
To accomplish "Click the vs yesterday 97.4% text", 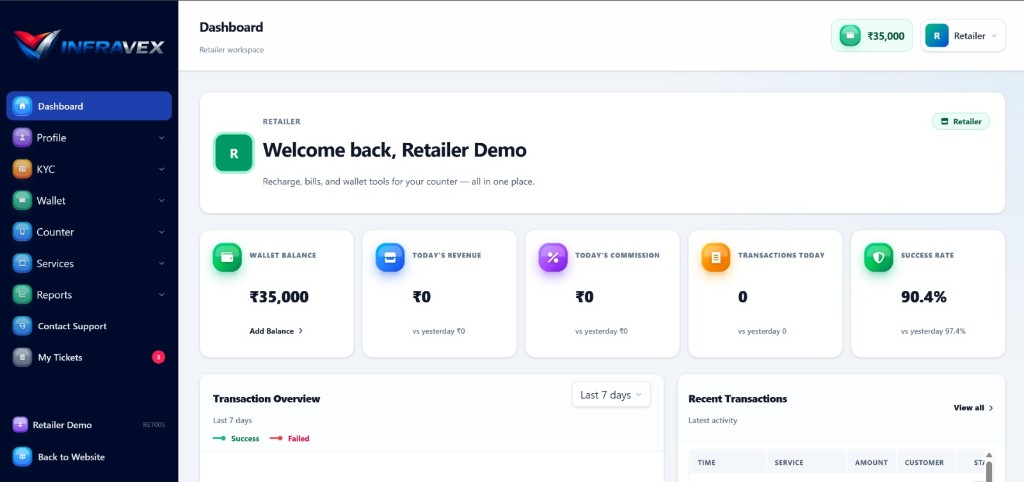I will point(933,331).
